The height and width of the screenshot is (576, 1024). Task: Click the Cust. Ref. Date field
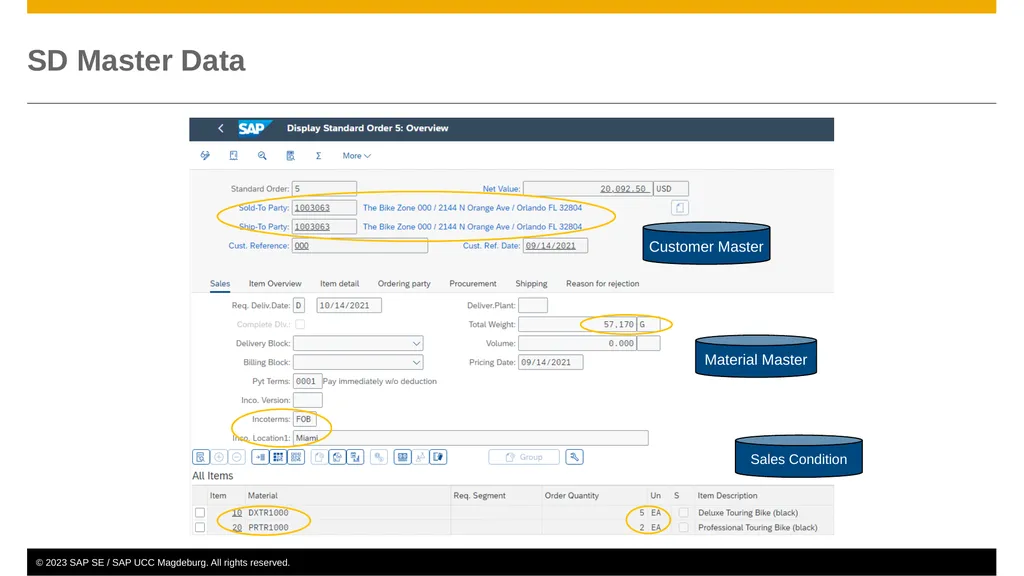(x=555, y=246)
